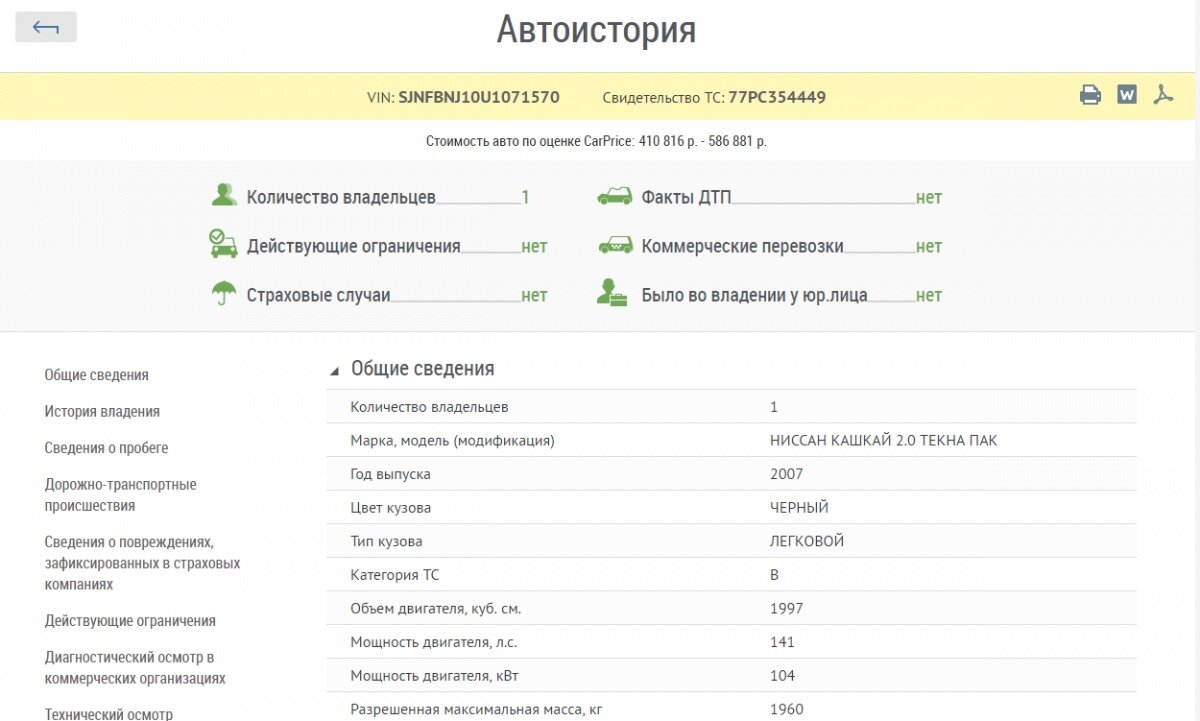Click the юр.лица ownership icon
Image resolution: width=1200 pixels, height=721 pixels.
click(612, 294)
